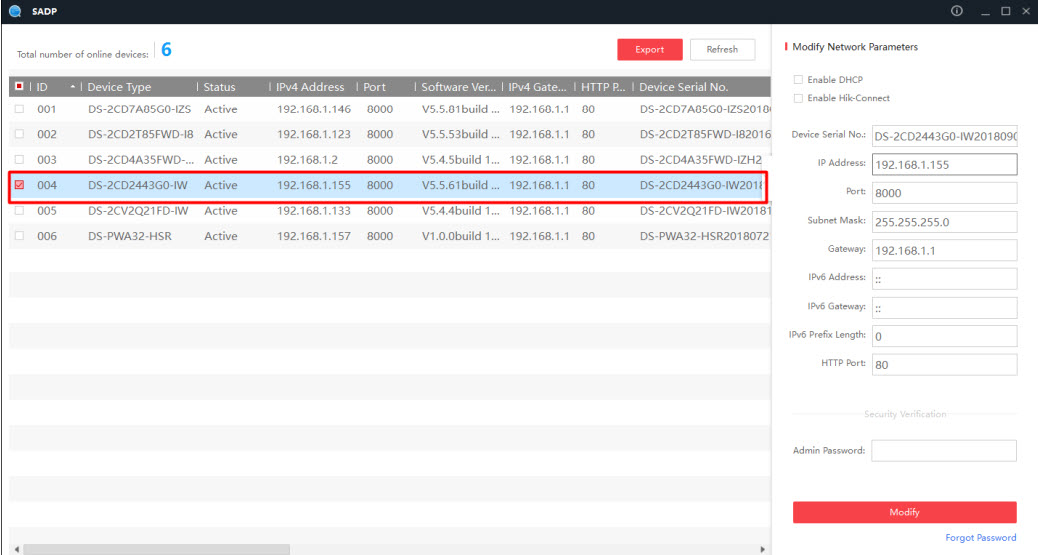This screenshot has width=1038, height=555.
Task: Enable DHCP checkbox
Action: [798, 79]
